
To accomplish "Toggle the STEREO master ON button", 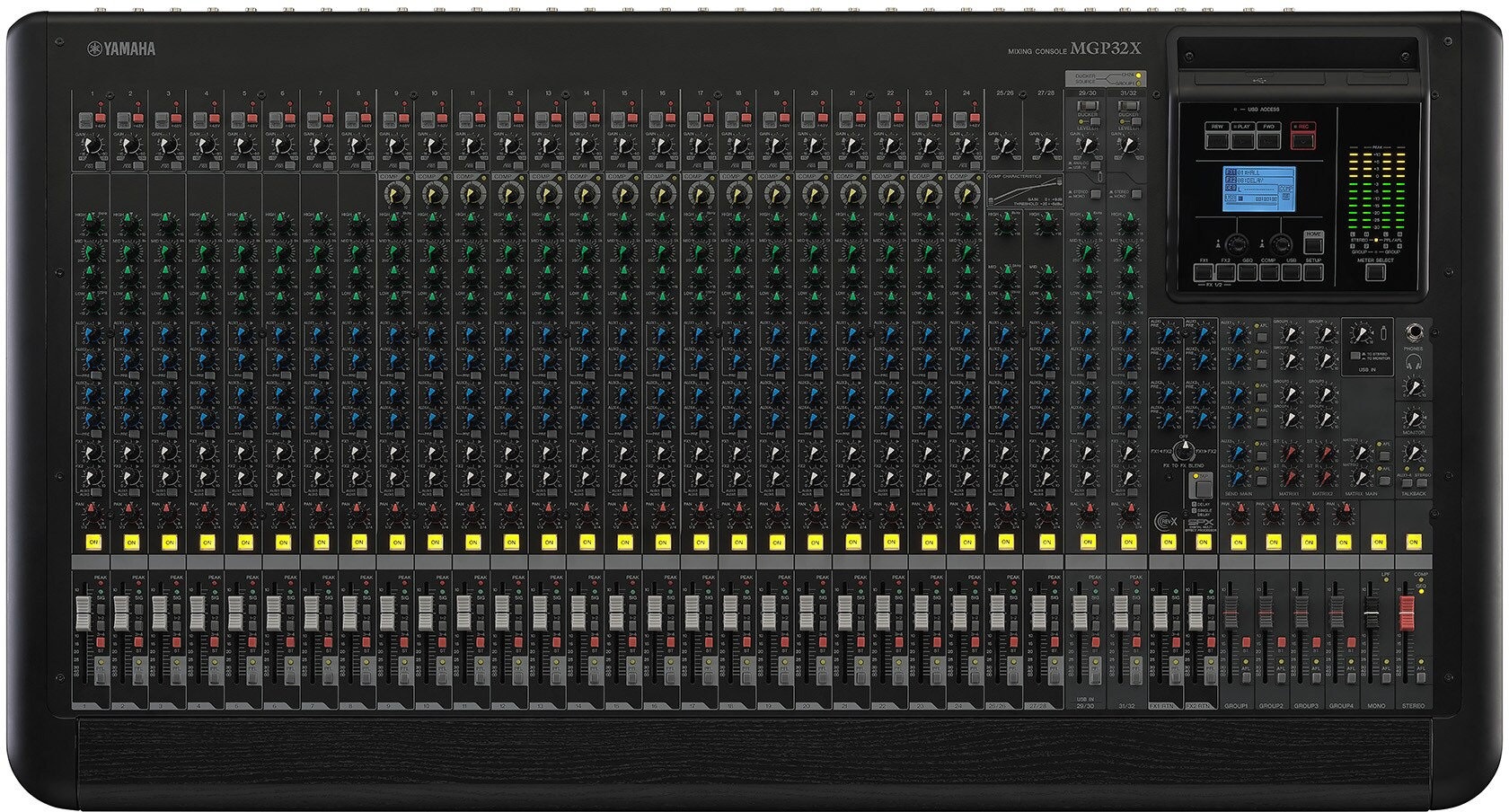I will point(1413,543).
